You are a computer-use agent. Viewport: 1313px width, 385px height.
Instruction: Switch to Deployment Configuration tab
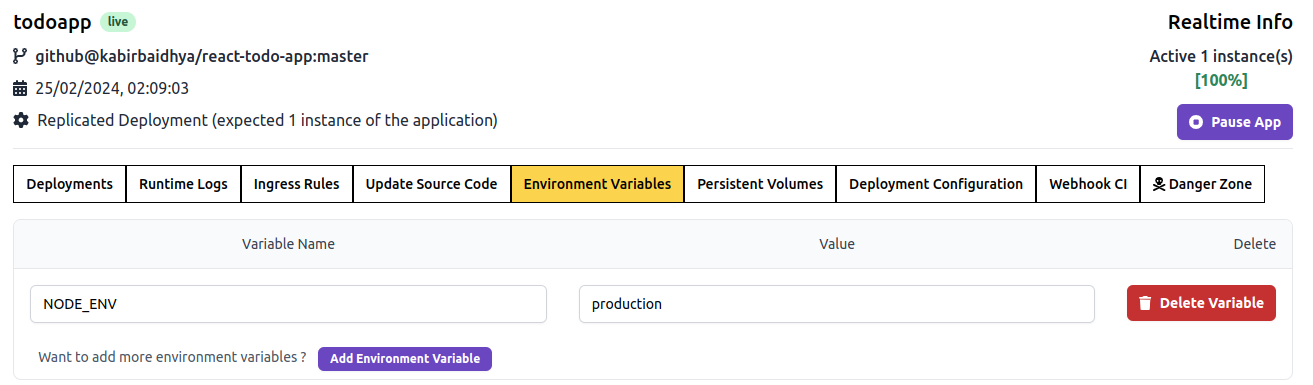[x=936, y=184]
